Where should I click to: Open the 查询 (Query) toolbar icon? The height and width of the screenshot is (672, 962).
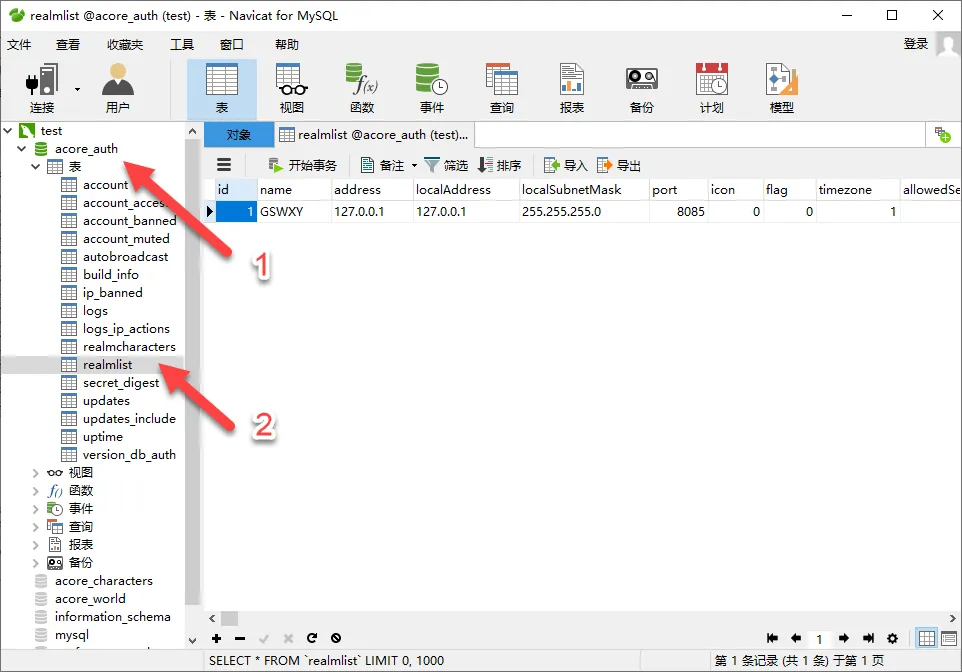point(501,89)
